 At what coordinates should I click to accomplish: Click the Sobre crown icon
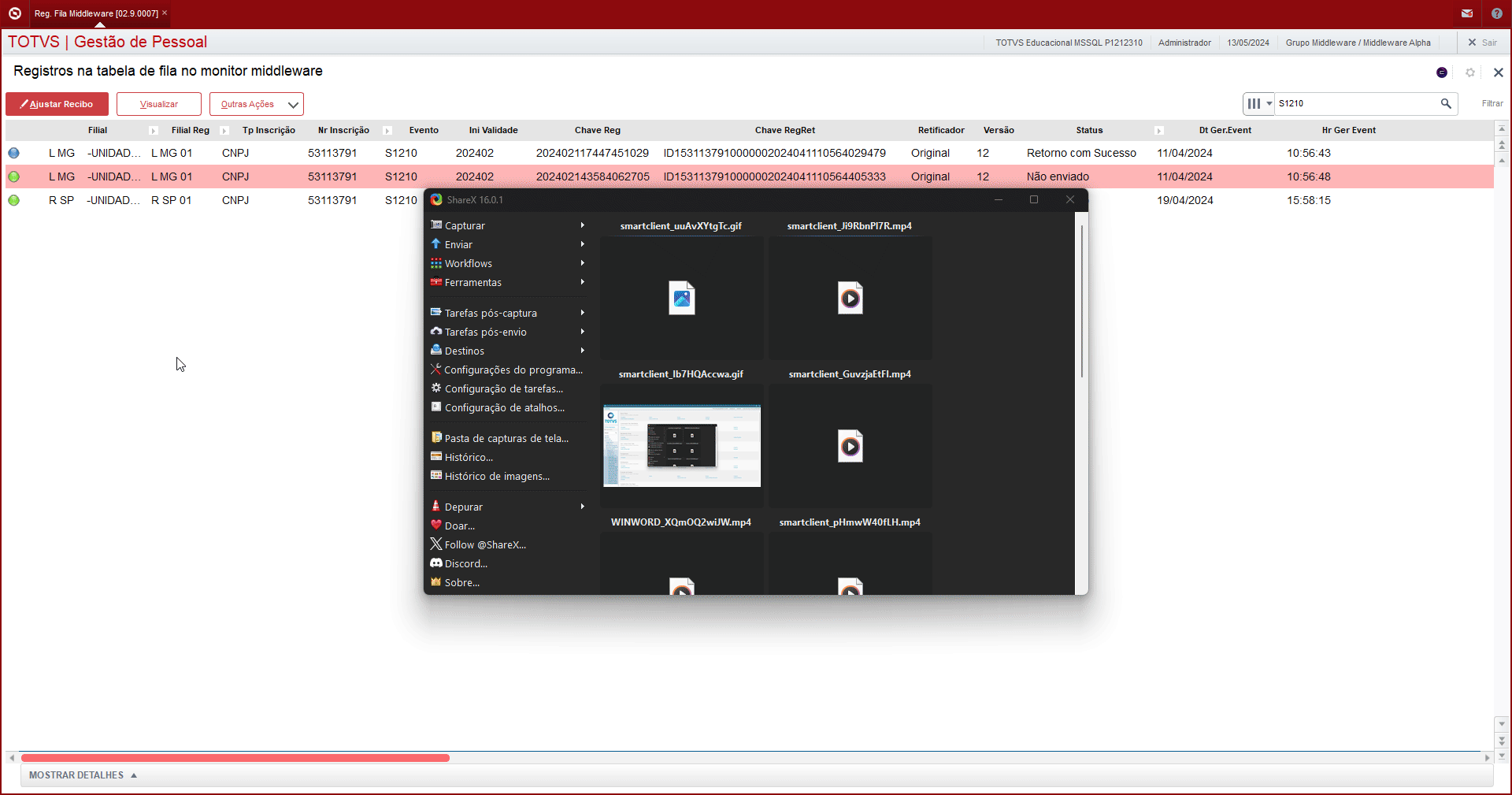click(x=435, y=581)
